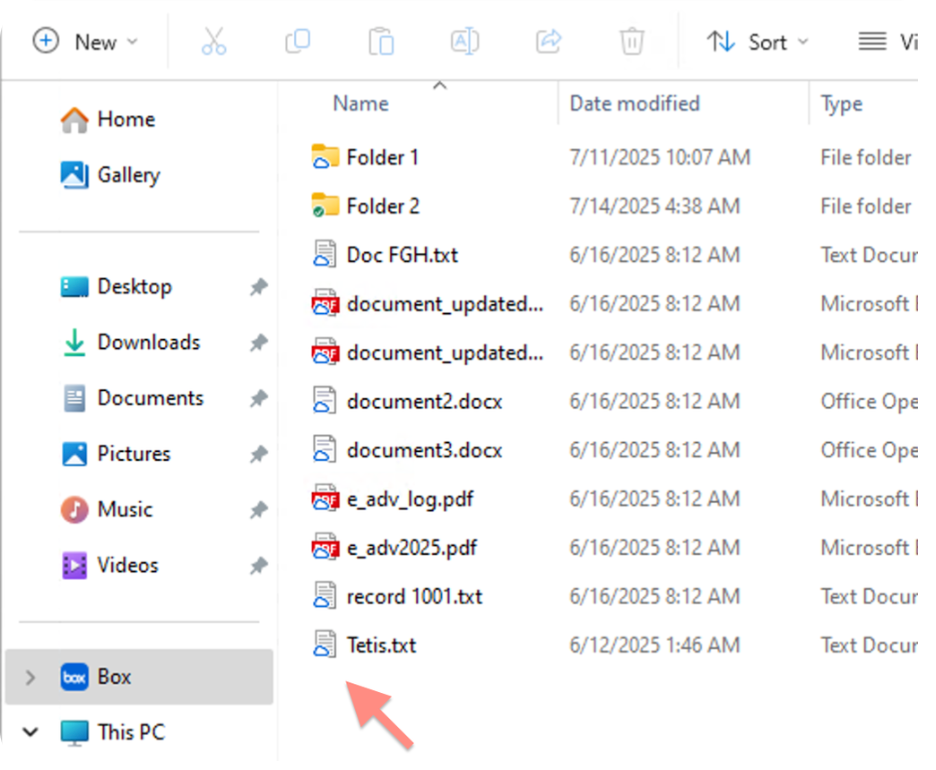Open the New dropdown menu
Screen dimensions: 936x770
[85, 42]
